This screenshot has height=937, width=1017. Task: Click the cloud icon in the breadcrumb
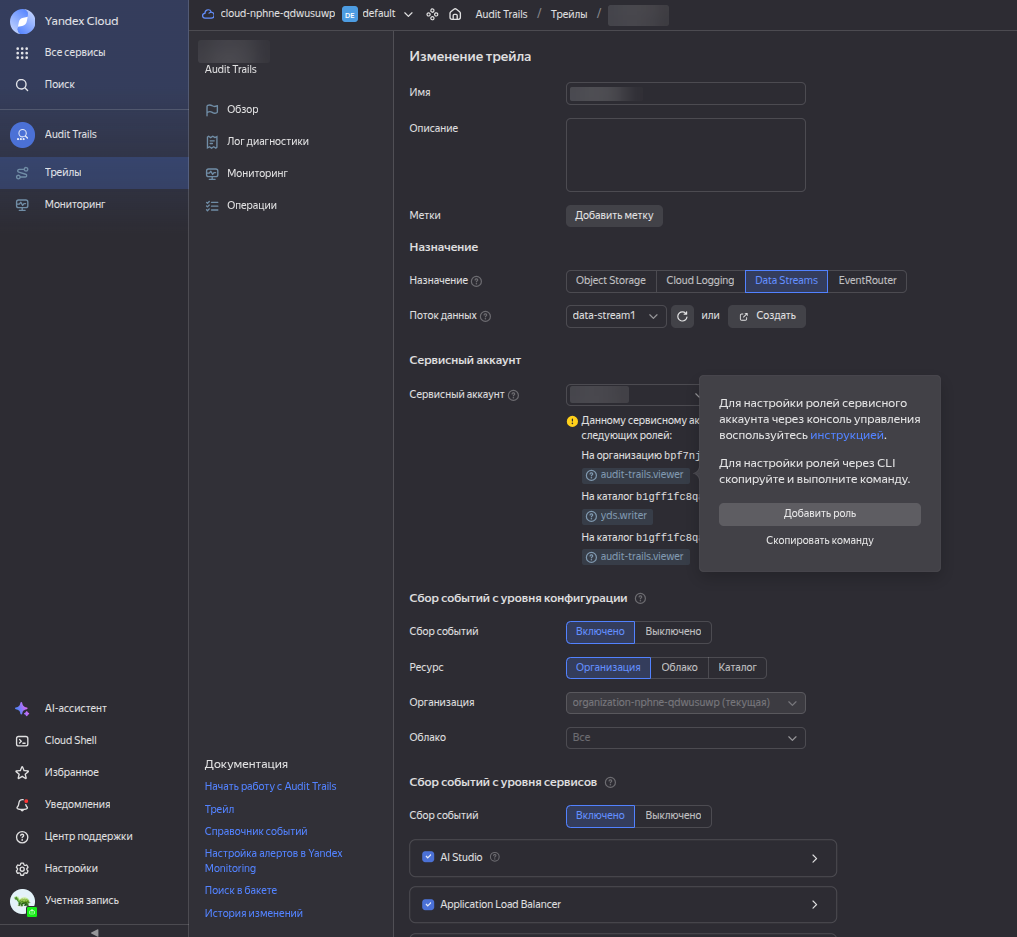tap(208, 14)
